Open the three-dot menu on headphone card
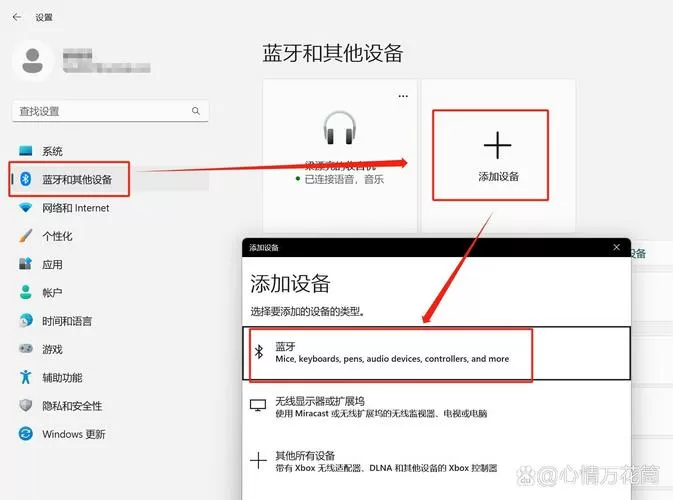This screenshot has width=673, height=500. 403,96
